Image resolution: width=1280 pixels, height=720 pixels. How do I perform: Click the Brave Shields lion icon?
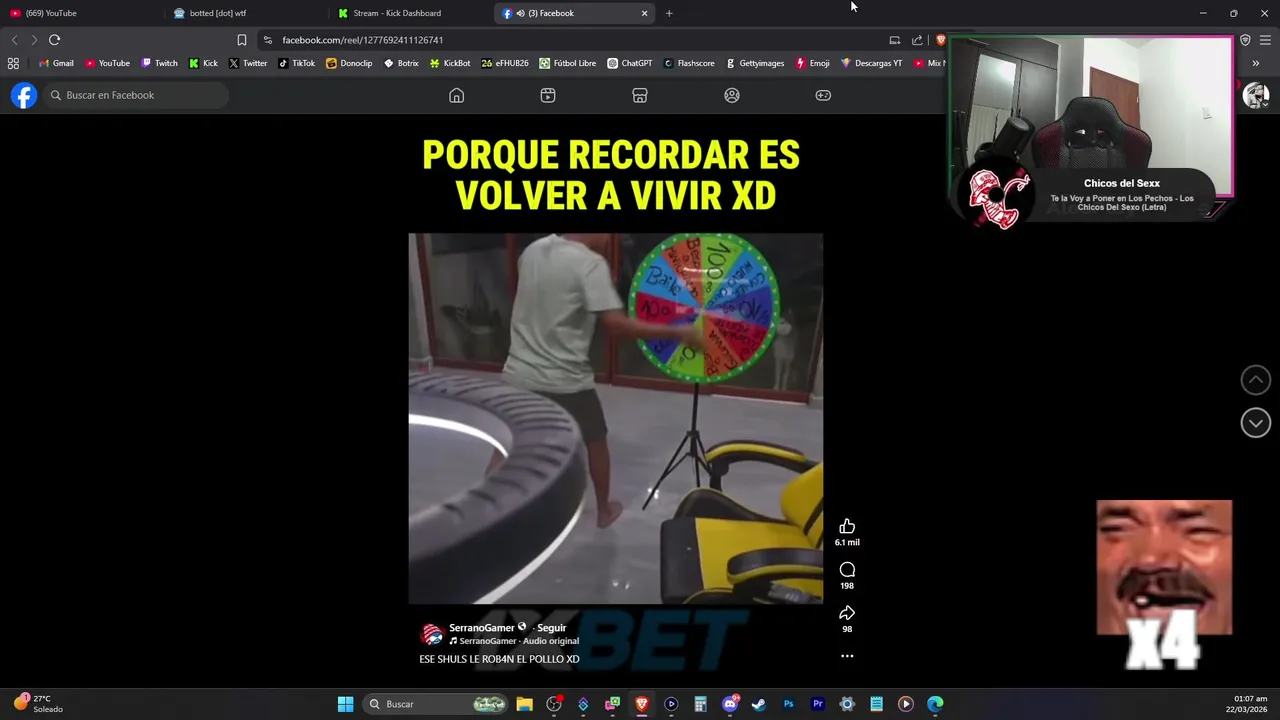click(x=940, y=40)
